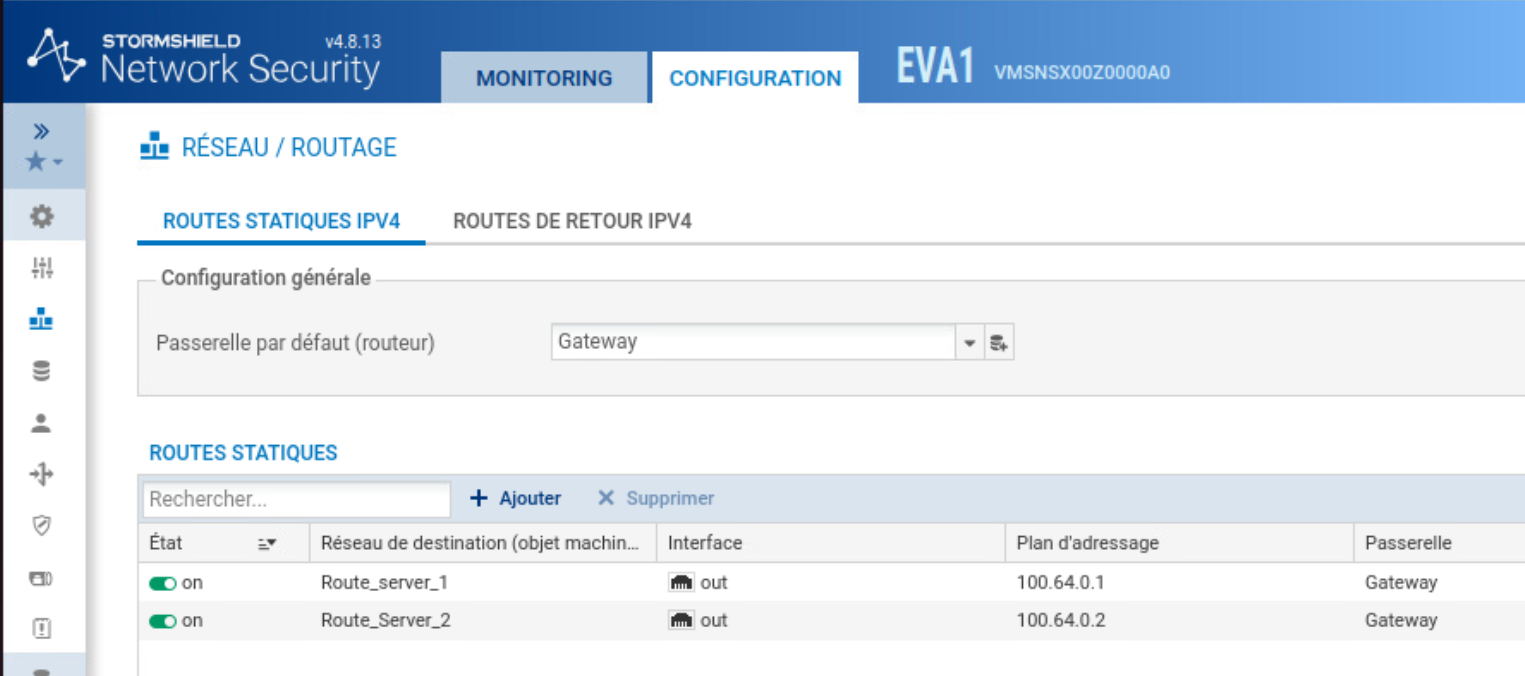Click the EVA1 device name
This screenshot has width=1525, height=676.
[x=935, y=68]
